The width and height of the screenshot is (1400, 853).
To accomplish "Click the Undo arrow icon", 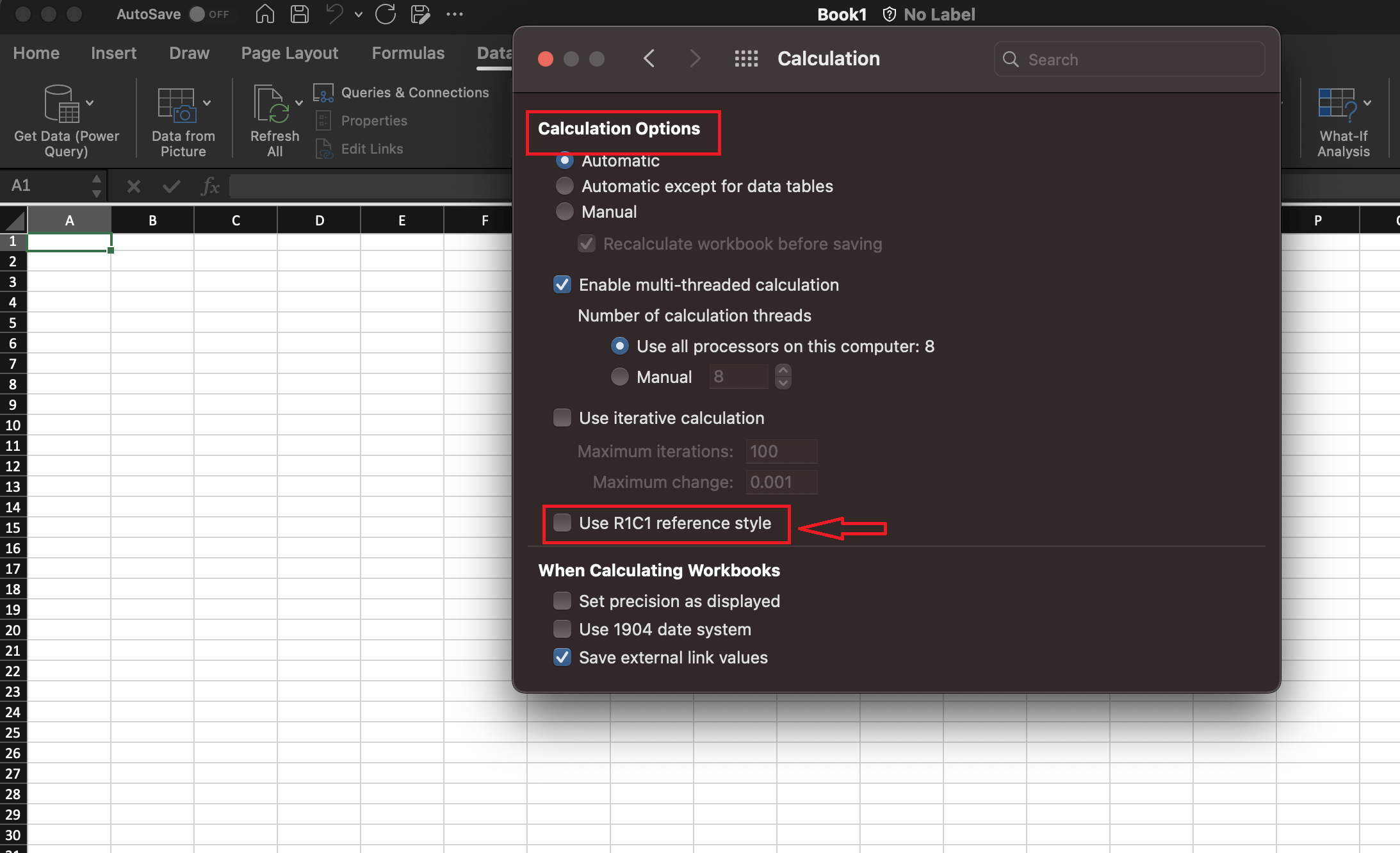I will [x=334, y=14].
